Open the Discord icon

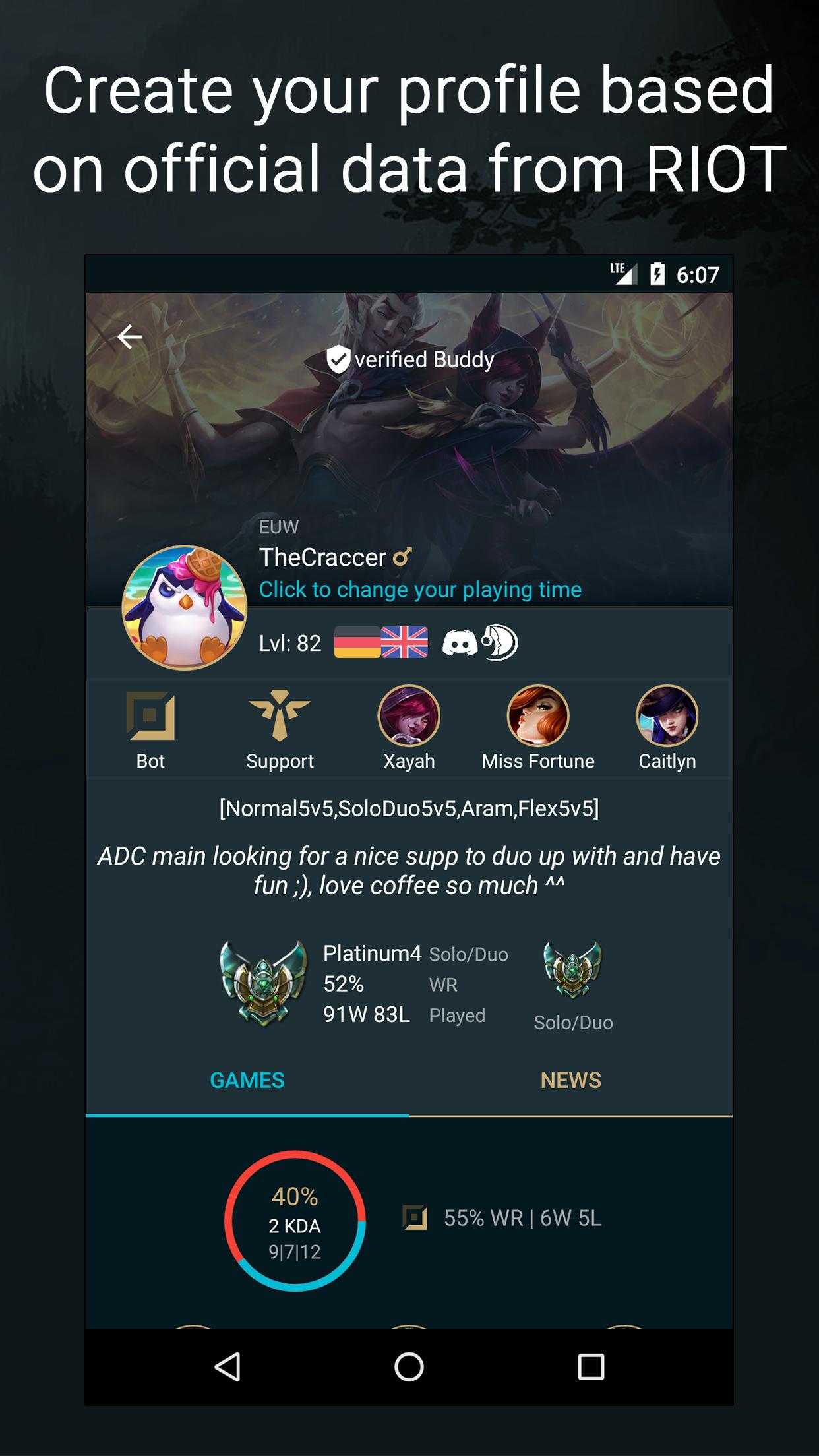tap(460, 642)
